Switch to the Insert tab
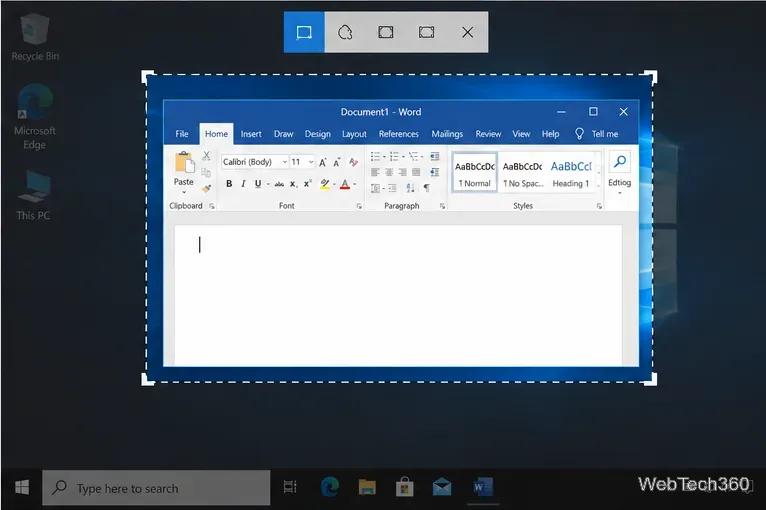The height and width of the screenshot is (510, 766). [251, 134]
